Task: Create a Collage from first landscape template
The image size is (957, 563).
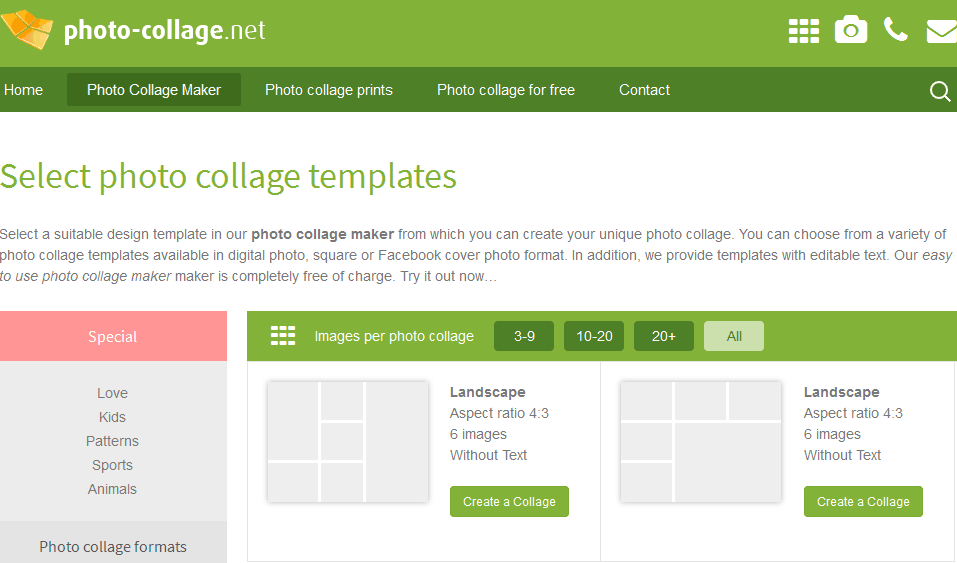Action: pyautogui.click(x=509, y=501)
